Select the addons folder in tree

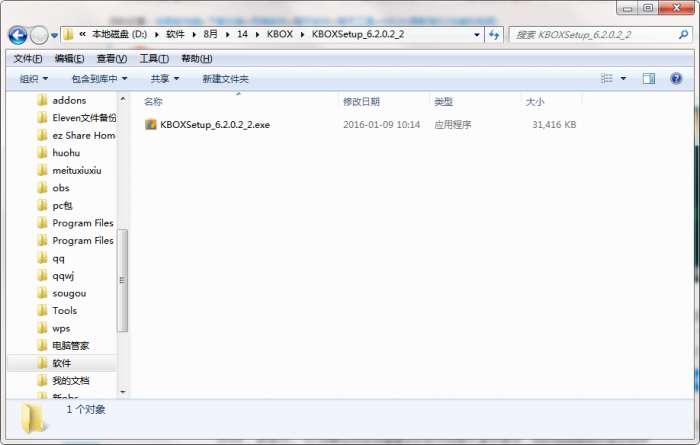69,100
